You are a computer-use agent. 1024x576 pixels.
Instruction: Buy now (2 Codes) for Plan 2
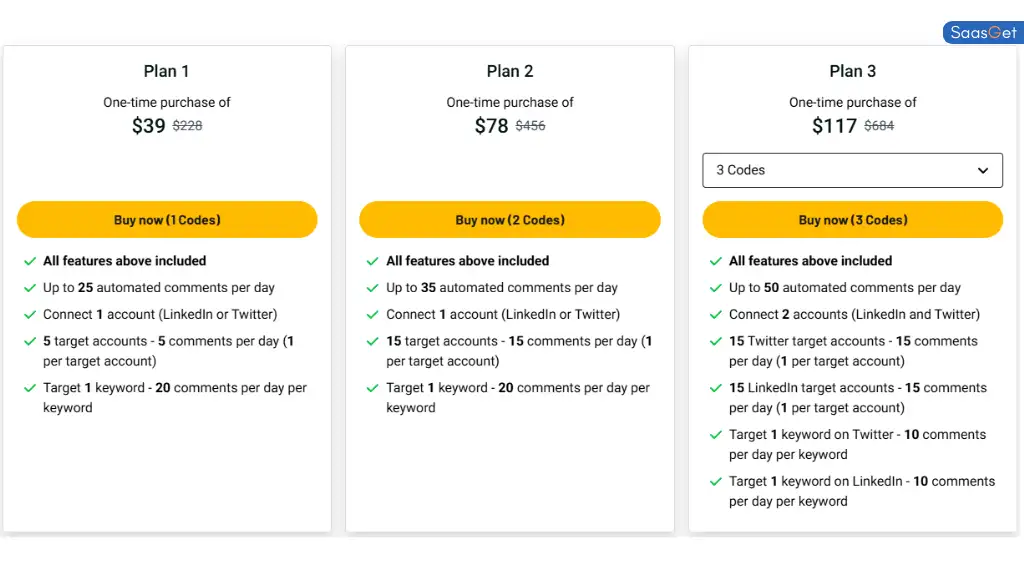510,219
